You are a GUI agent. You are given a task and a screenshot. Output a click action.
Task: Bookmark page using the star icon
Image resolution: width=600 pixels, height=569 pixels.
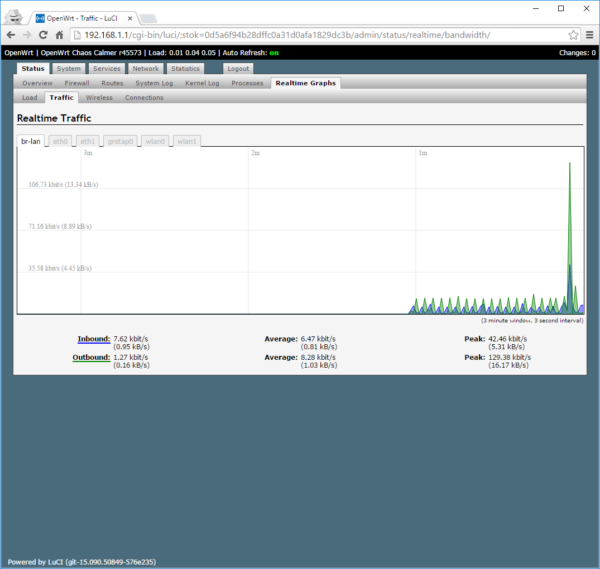pyautogui.click(x=573, y=34)
